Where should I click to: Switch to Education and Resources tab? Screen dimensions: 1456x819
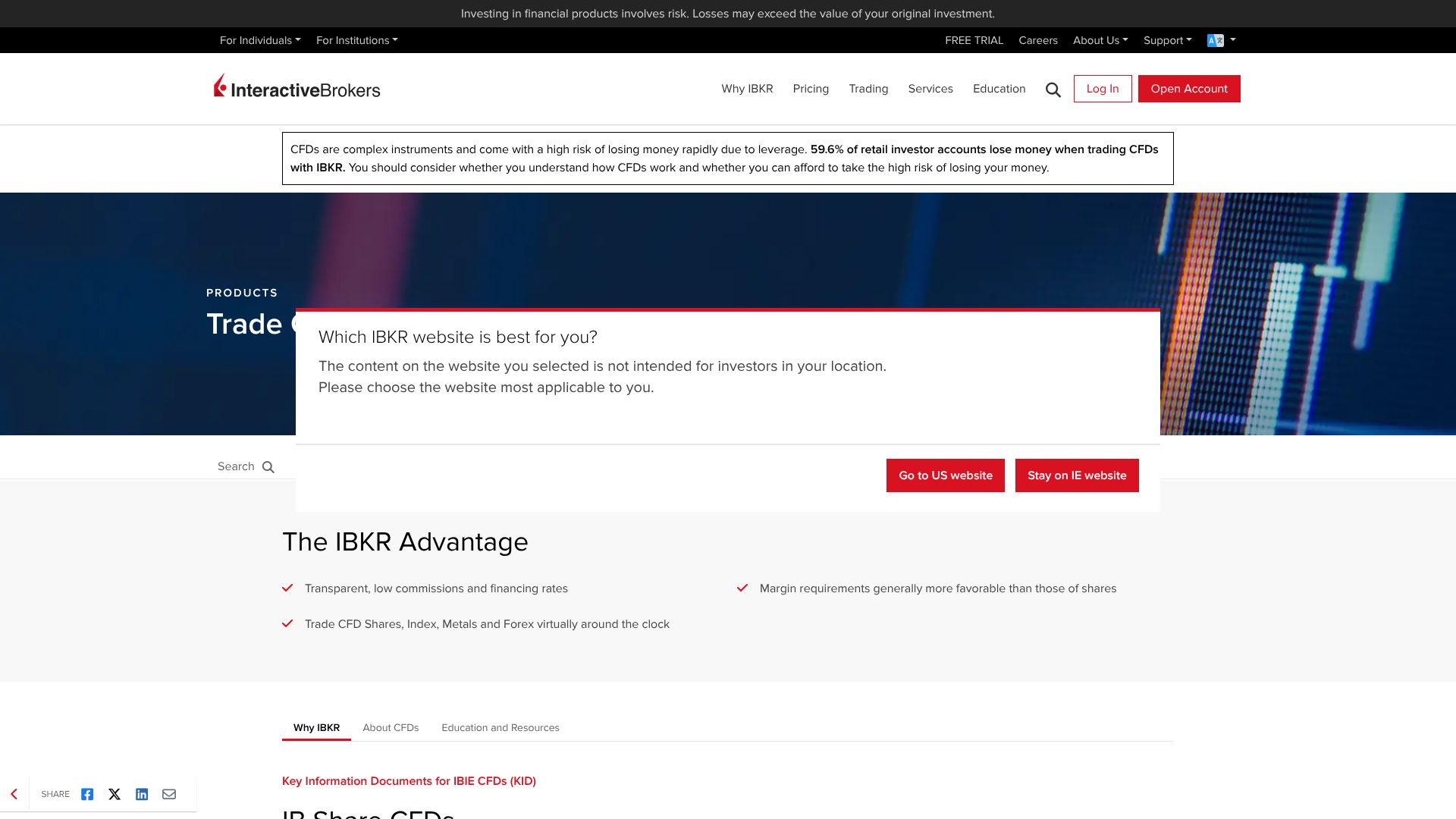[x=500, y=727]
